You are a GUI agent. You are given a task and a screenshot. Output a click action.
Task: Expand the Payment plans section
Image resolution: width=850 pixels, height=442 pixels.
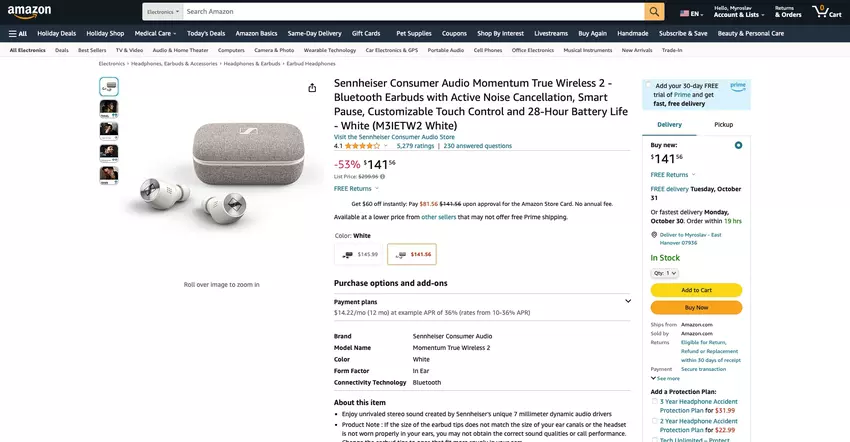[x=628, y=301]
